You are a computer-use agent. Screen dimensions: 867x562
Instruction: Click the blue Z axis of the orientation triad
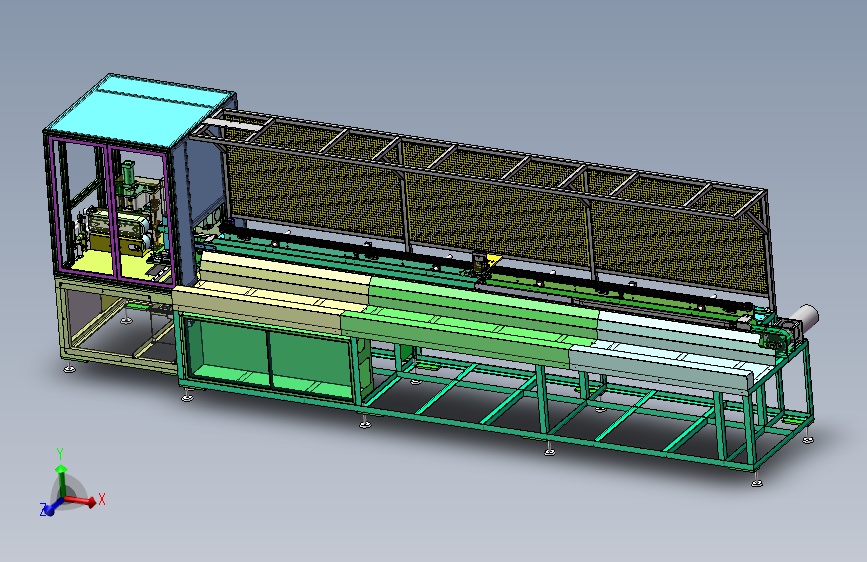tap(49, 507)
